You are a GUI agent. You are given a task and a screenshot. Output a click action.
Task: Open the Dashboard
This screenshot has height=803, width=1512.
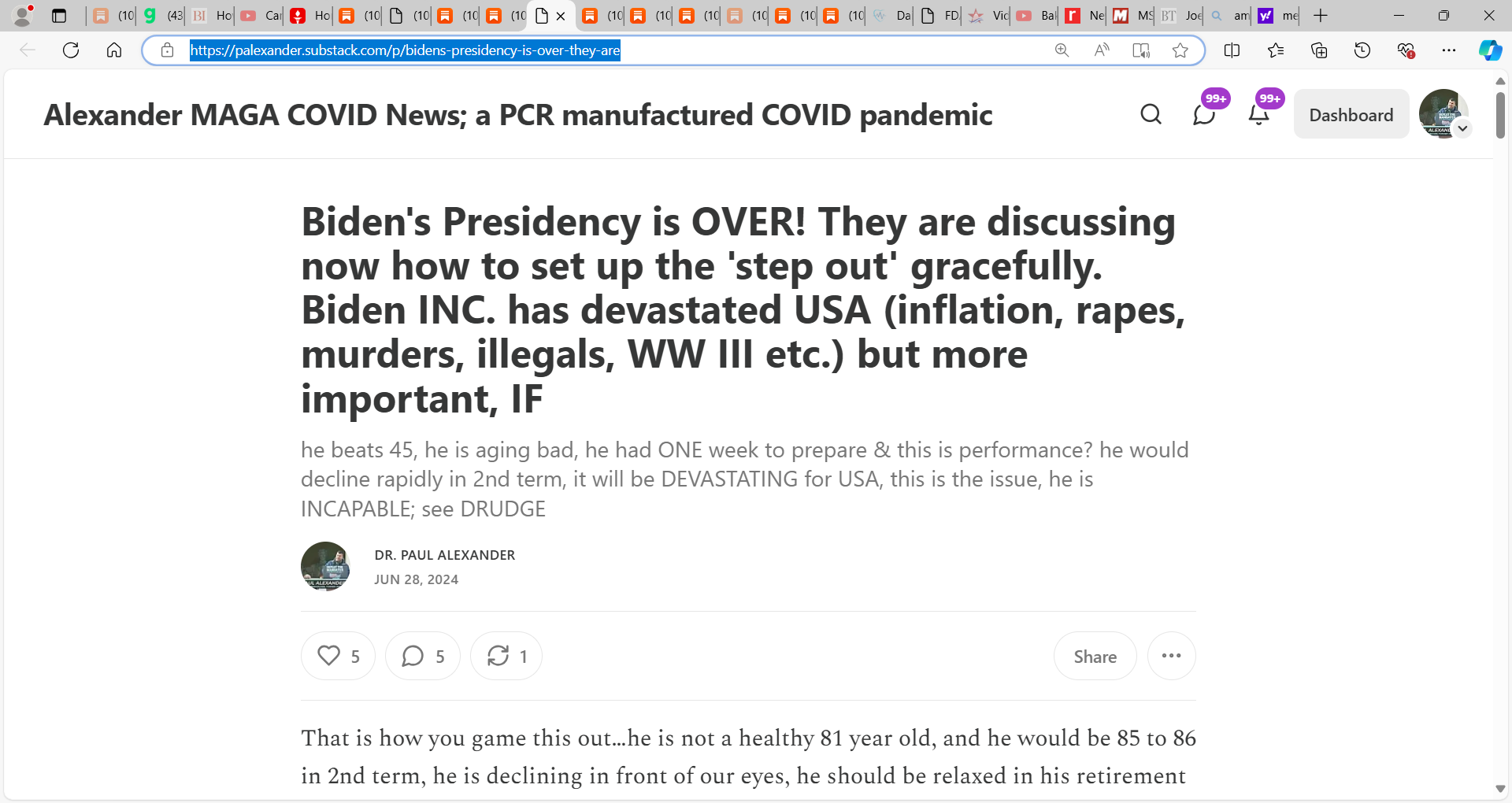coord(1351,115)
